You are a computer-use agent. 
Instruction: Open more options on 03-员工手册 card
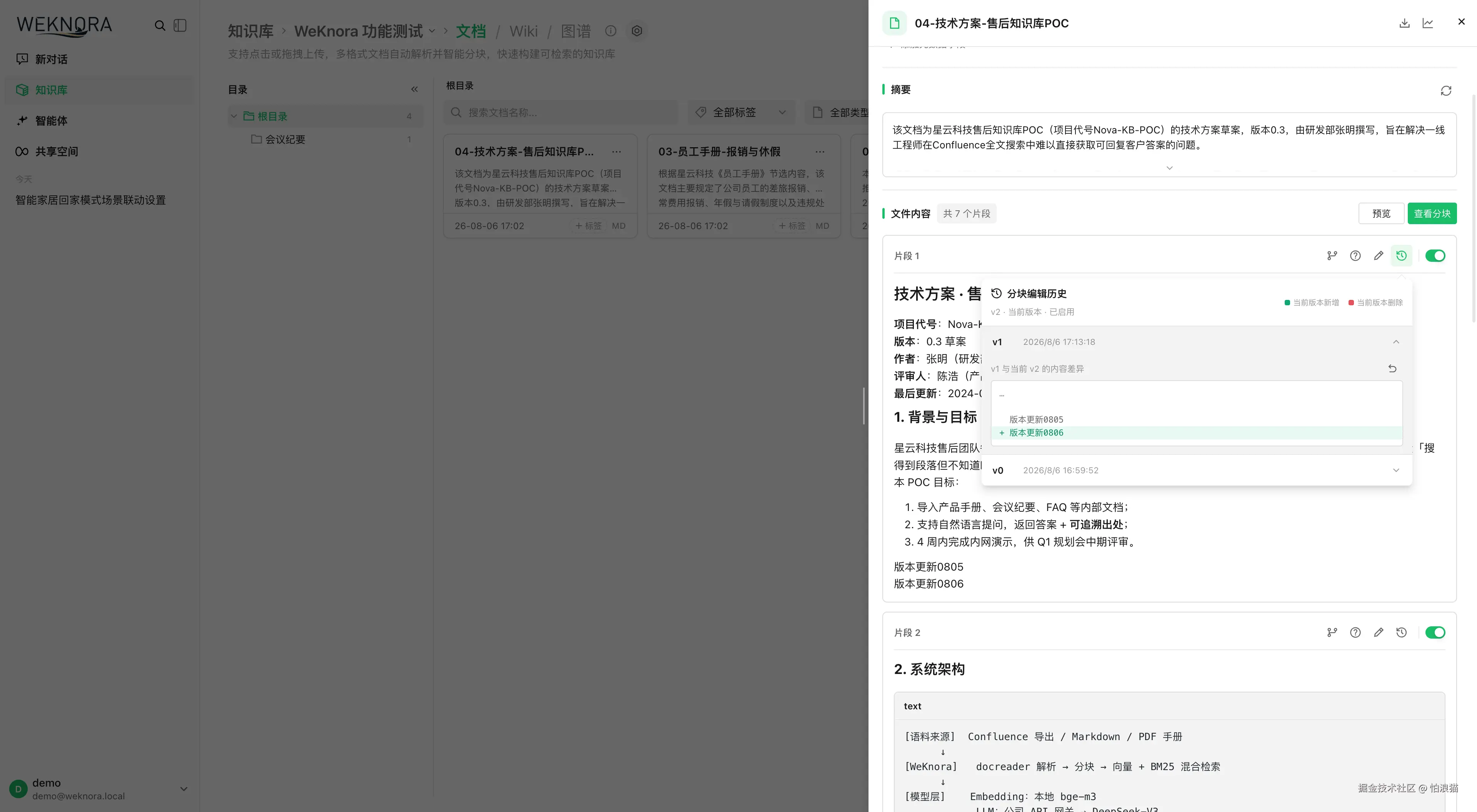(820, 152)
